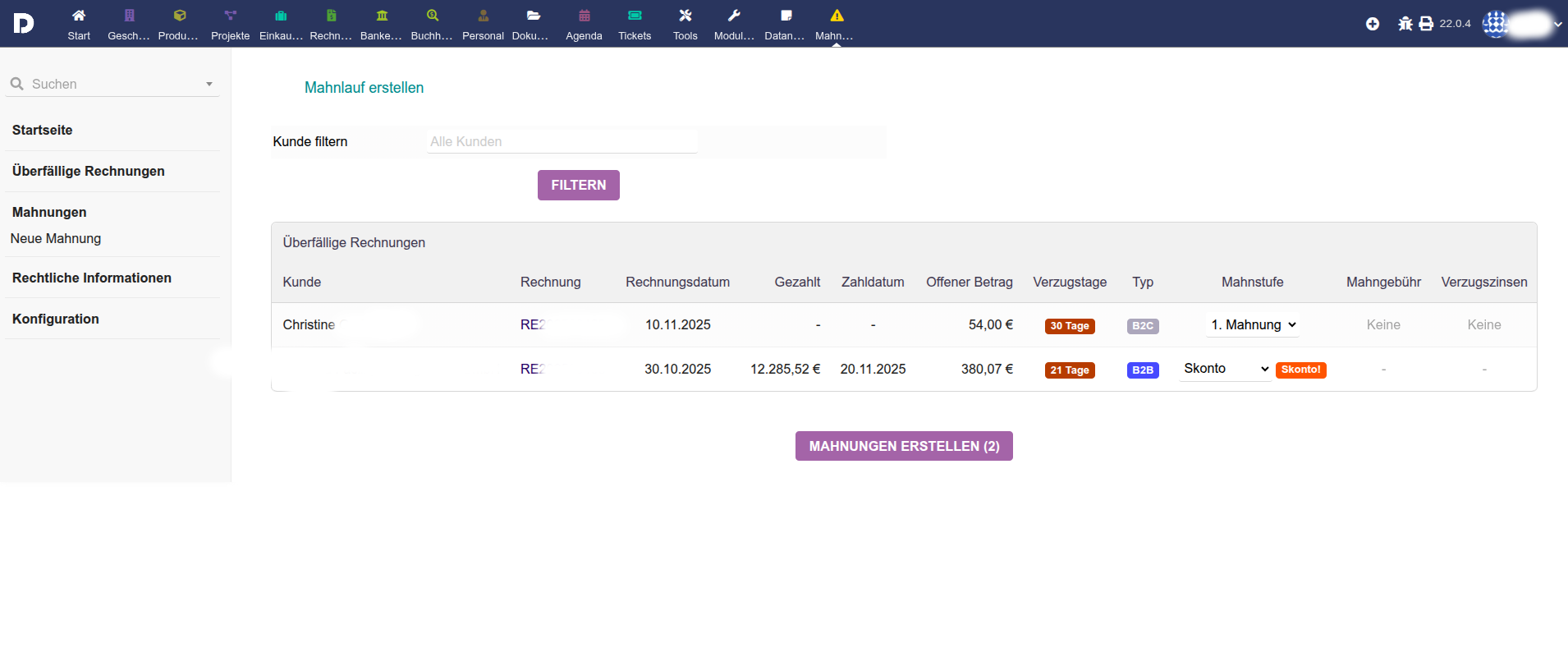The width and height of the screenshot is (1568, 657).
Task: Open the invoice link for Christine
Action: tap(533, 325)
